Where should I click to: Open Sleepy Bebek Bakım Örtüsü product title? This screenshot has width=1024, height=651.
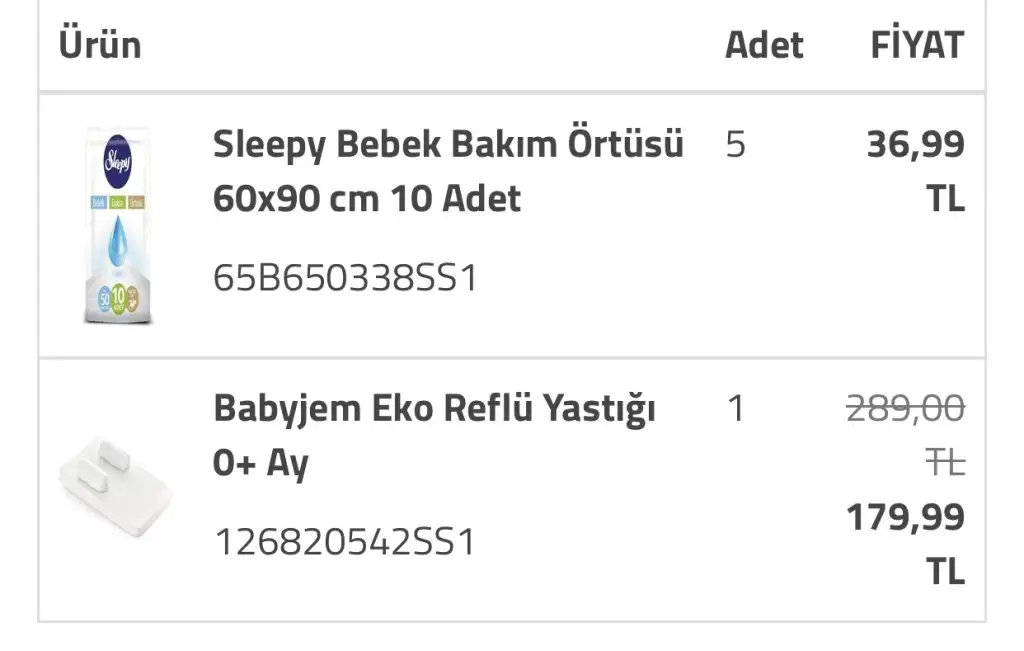(448, 143)
